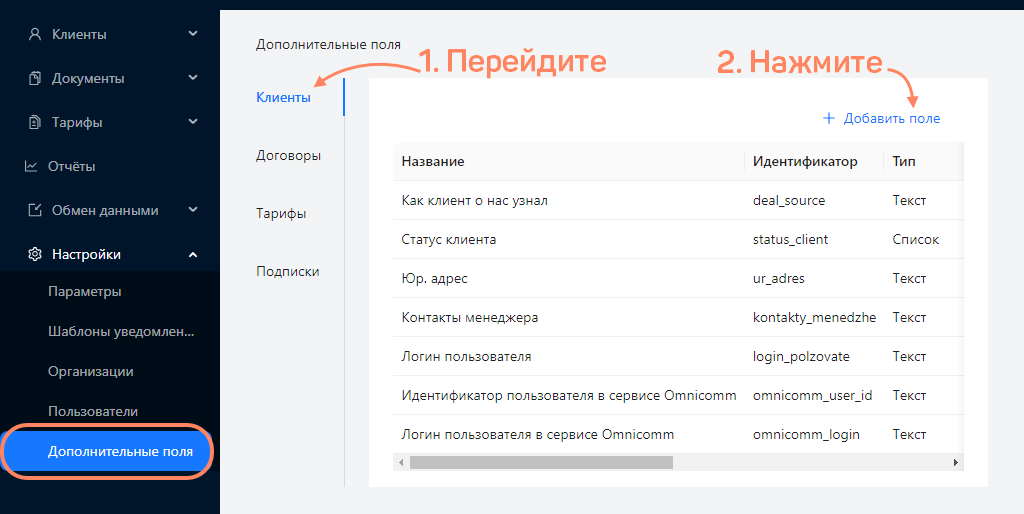The height and width of the screenshot is (514, 1024).
Task: Click the scrollbar right arrow
Action: [955, 462]
